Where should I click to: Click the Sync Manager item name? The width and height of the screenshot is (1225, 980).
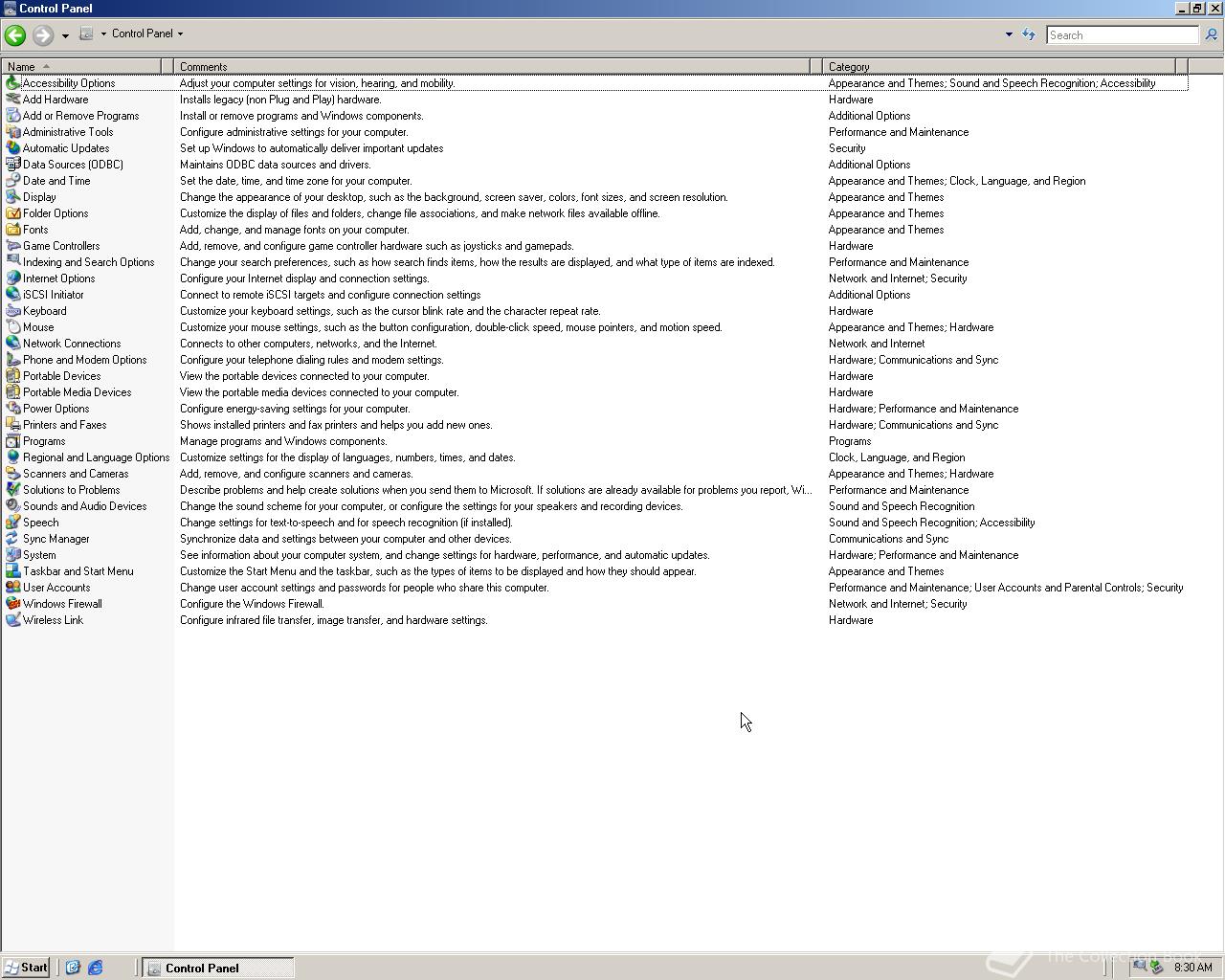[x=56, y=539]
